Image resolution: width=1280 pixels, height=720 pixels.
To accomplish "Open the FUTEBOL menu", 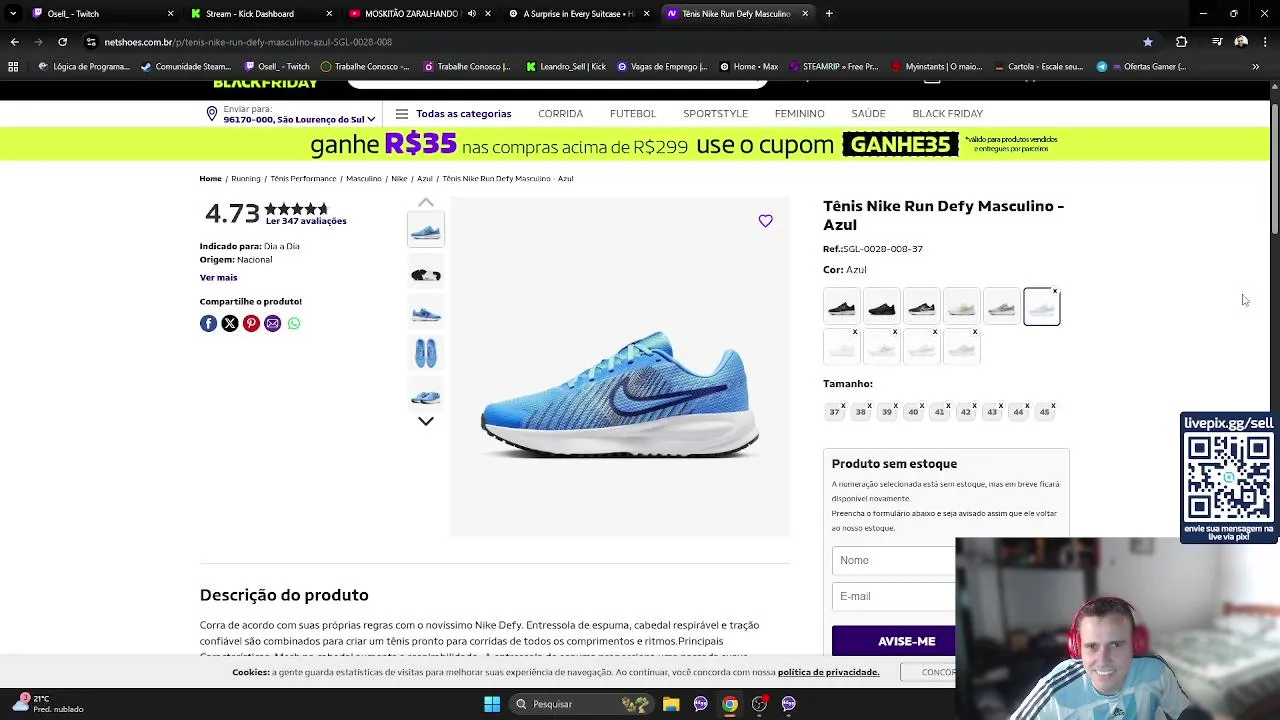I will [633, 114].
